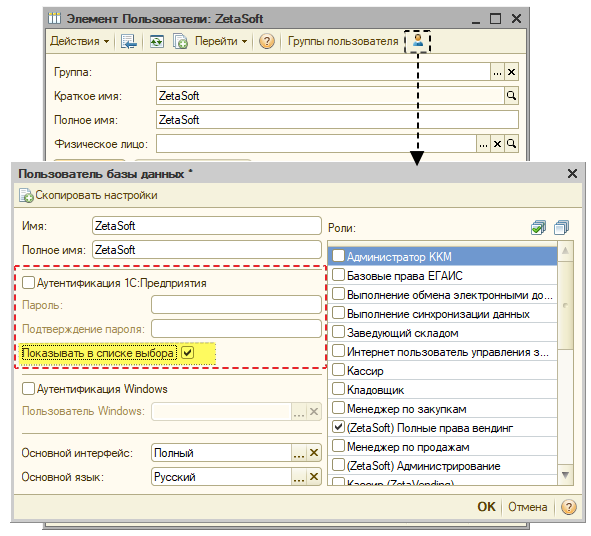
Task: Uncheck Показывать в списке выбора
Action: (187, 353)
